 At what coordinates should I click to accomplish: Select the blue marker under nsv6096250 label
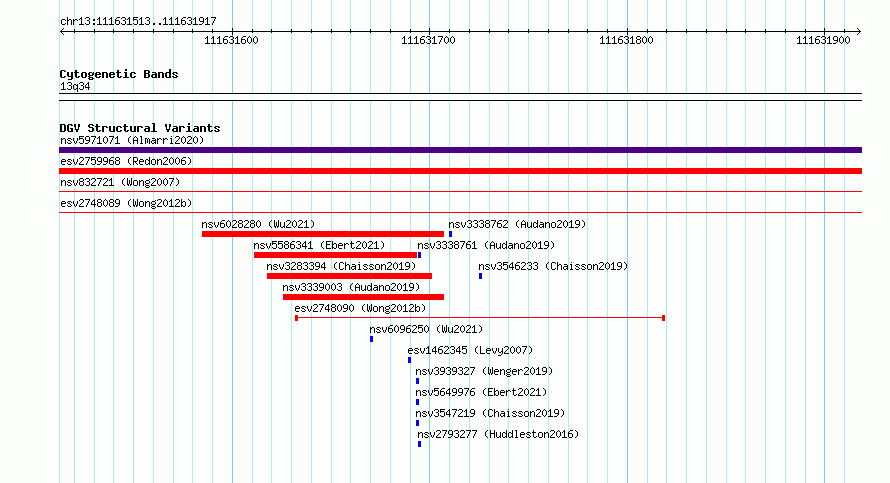click(x=371, y=339)
